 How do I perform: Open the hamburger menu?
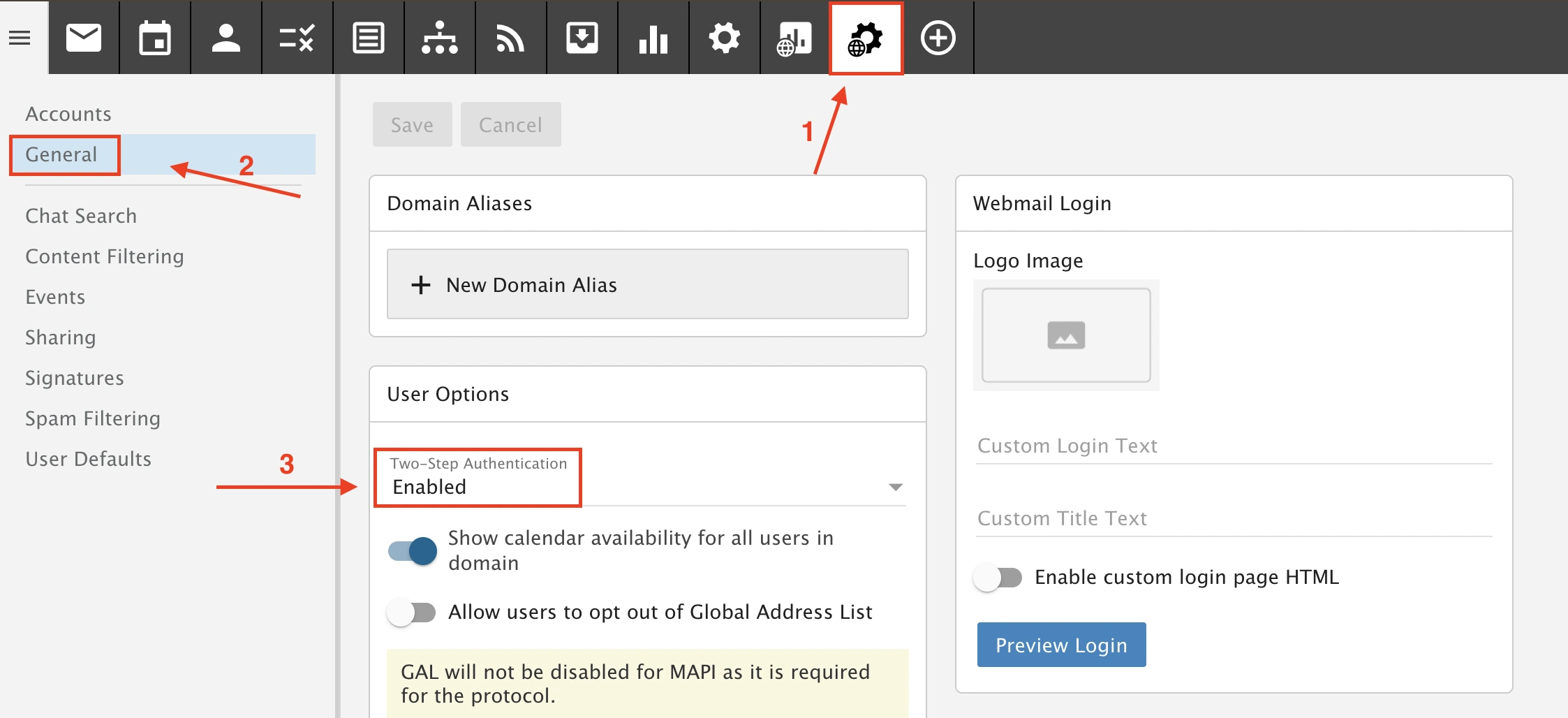tap(20, 38)
